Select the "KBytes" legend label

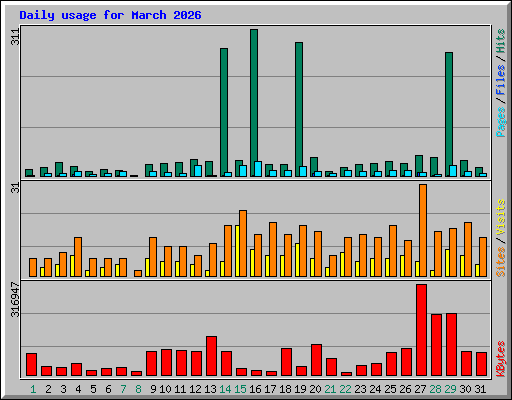pyautogui.click(x=500, y=359)
